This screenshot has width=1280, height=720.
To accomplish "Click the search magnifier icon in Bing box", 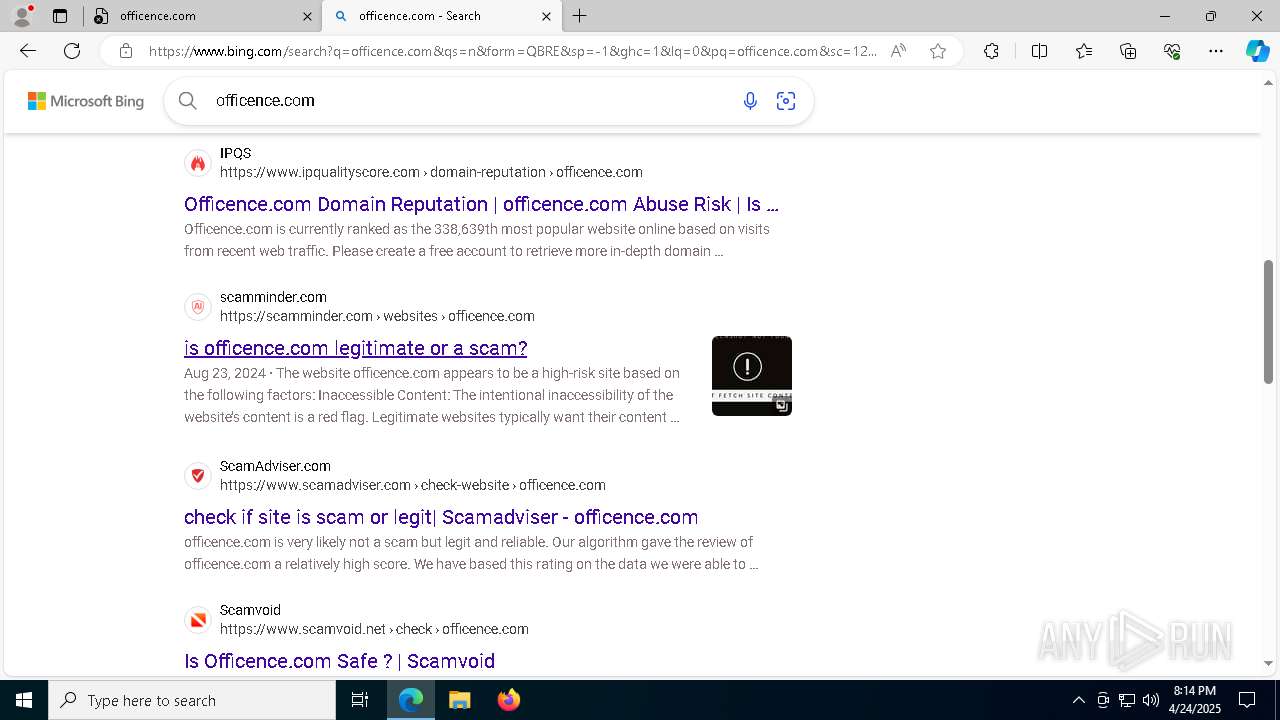I will point(187,100).
